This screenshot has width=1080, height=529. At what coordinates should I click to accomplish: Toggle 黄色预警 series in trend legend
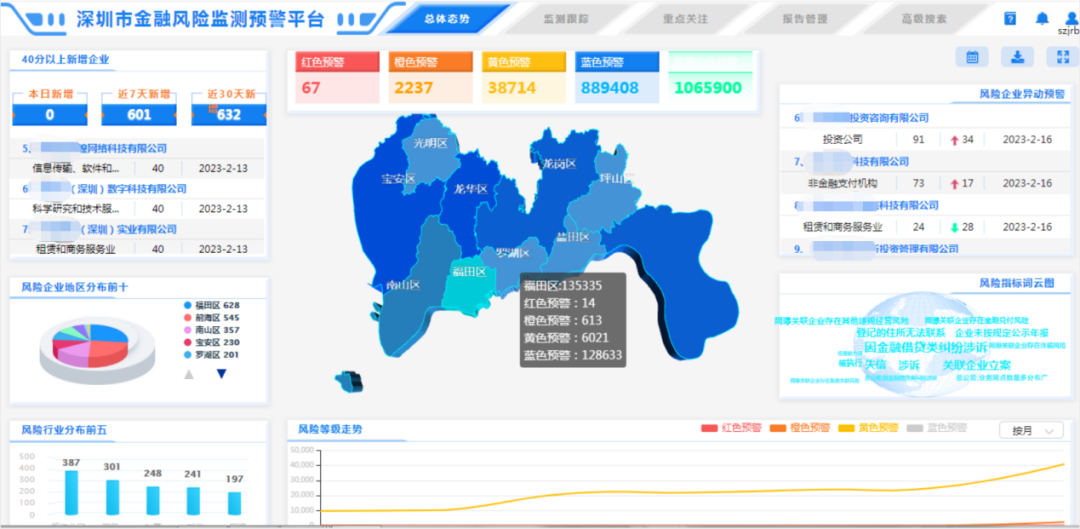(x=868, y=428)
